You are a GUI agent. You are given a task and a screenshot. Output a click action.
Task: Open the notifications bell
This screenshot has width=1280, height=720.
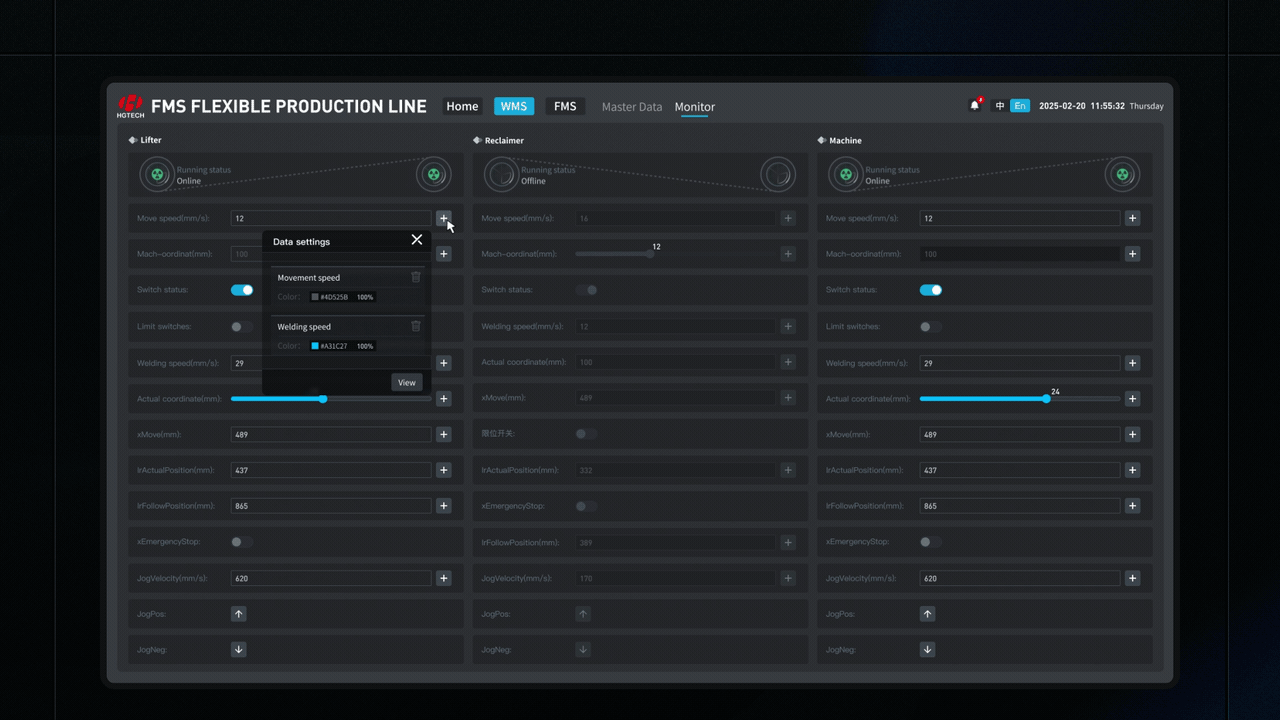click(975, 105)
